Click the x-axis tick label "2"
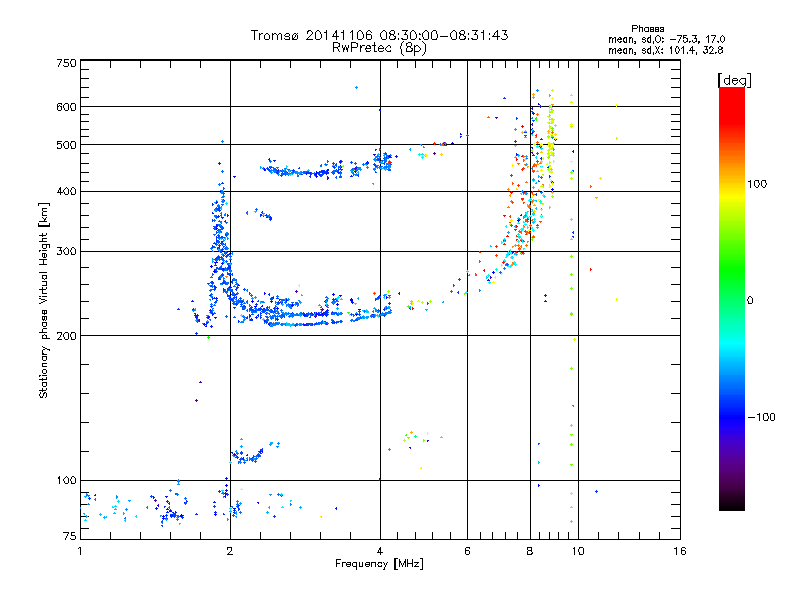This screenshot has height=600, width=800. [230, 551]
